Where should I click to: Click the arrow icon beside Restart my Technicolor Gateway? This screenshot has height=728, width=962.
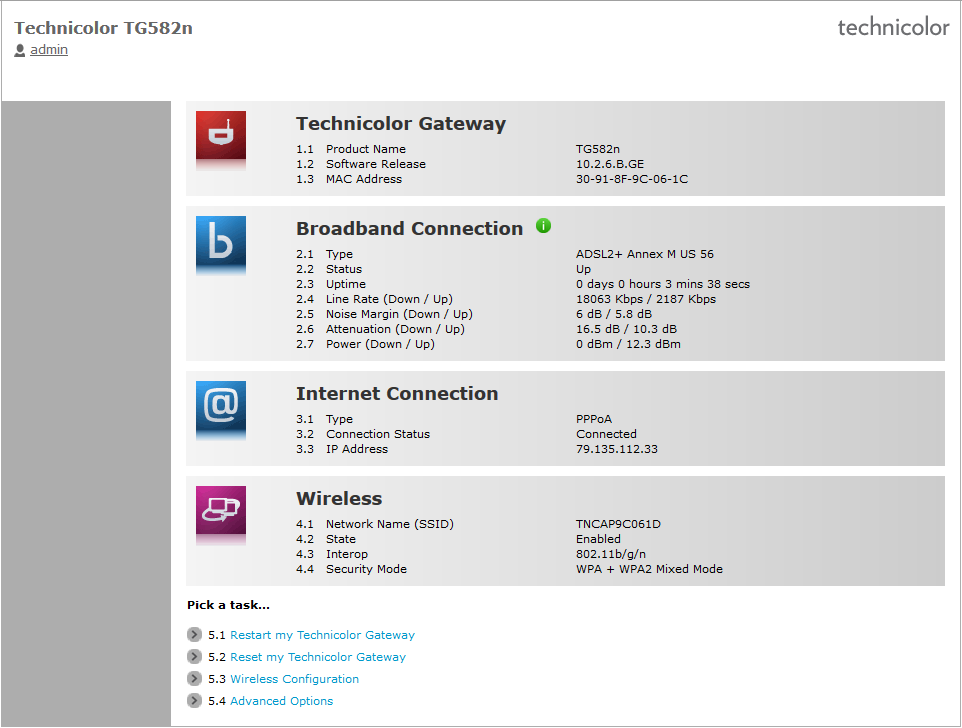[194, 634]
